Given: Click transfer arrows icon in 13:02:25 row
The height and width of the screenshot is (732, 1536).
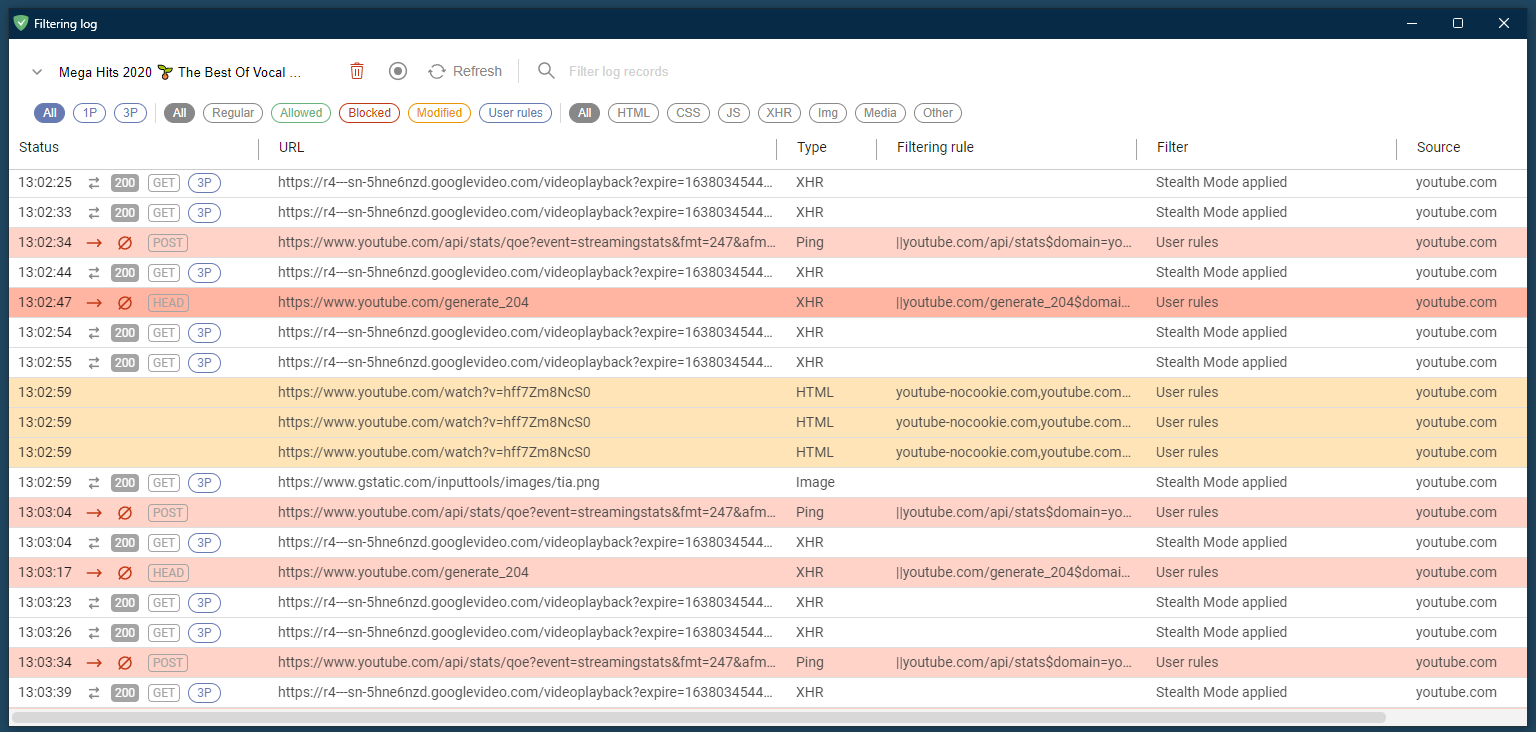Looking at the screenshot, I should click(94, 183).
